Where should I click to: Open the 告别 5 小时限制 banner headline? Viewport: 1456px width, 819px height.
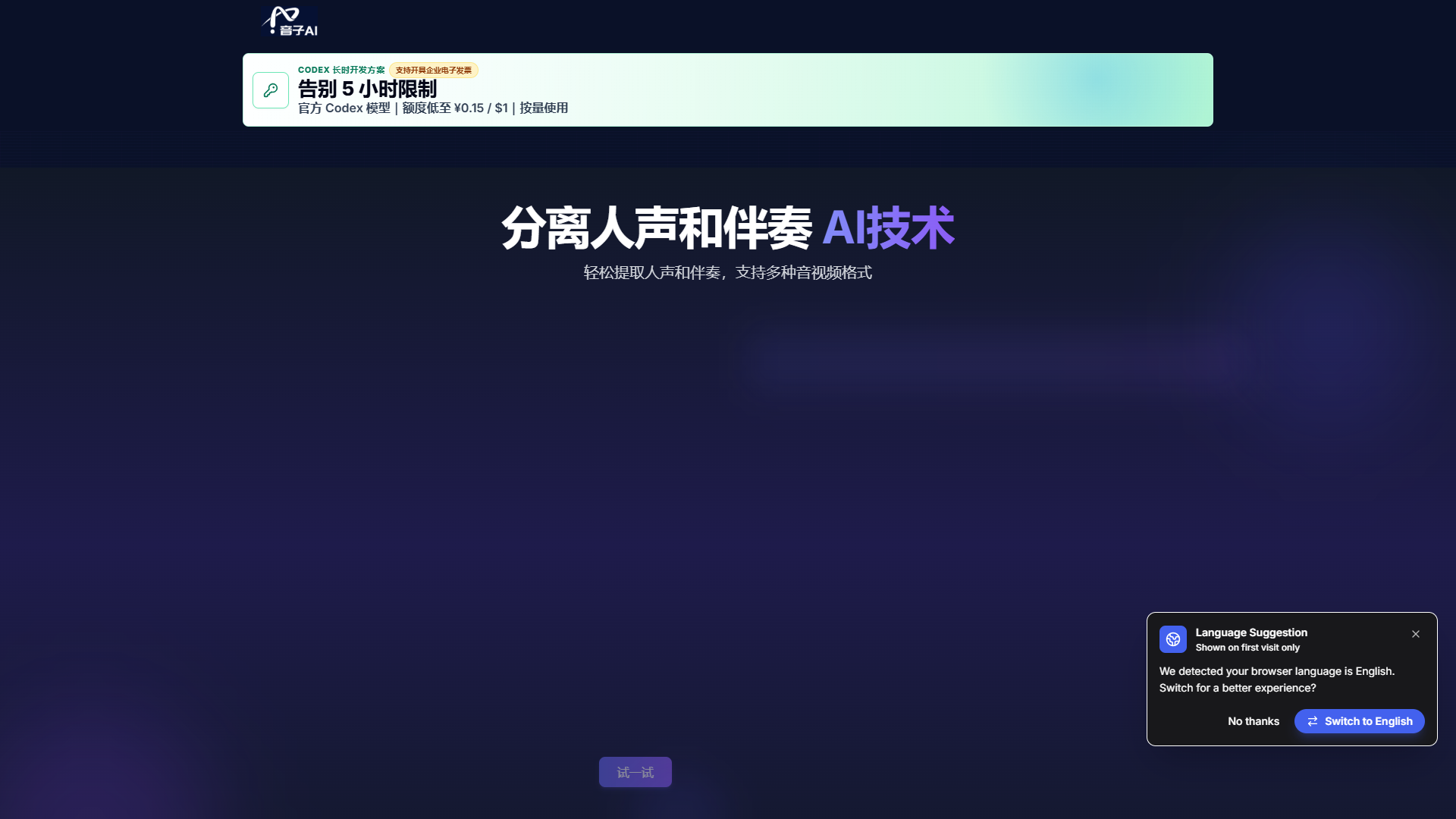pos(367,89)
